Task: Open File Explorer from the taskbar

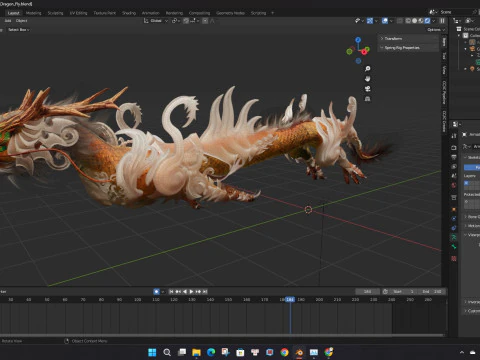Action: [196, 352]
